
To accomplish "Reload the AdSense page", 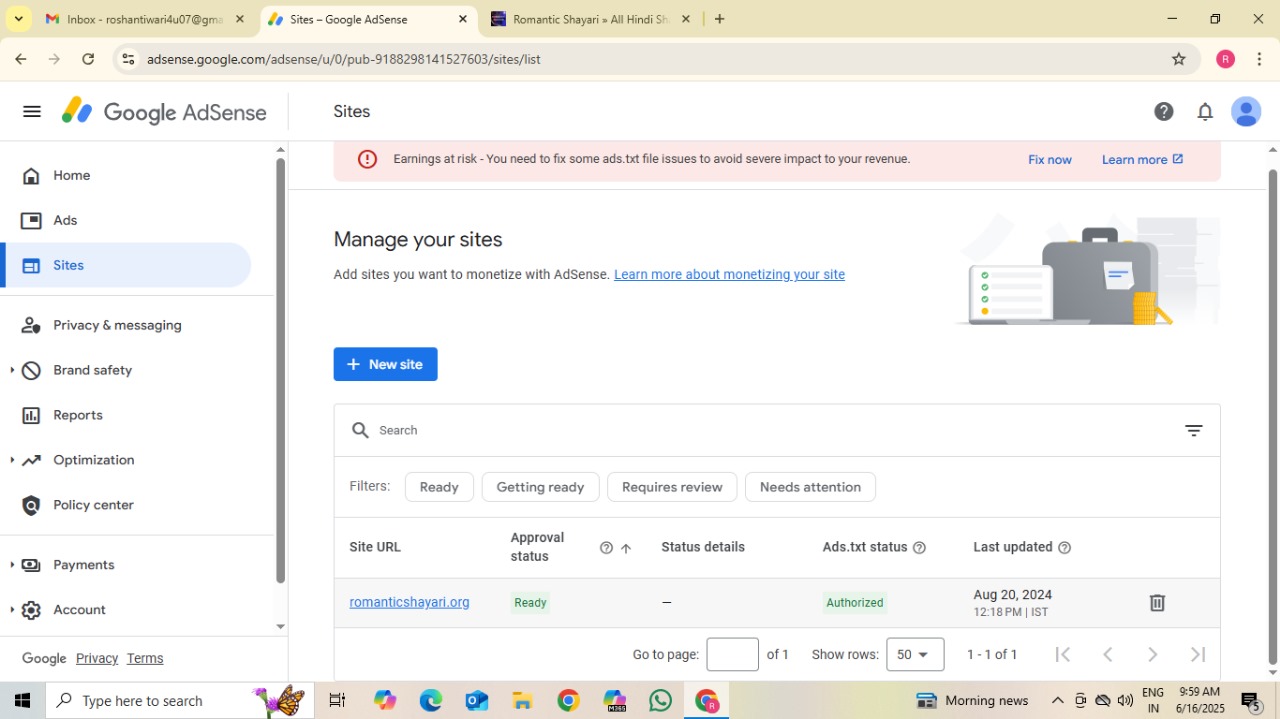I will coord(88,59).
